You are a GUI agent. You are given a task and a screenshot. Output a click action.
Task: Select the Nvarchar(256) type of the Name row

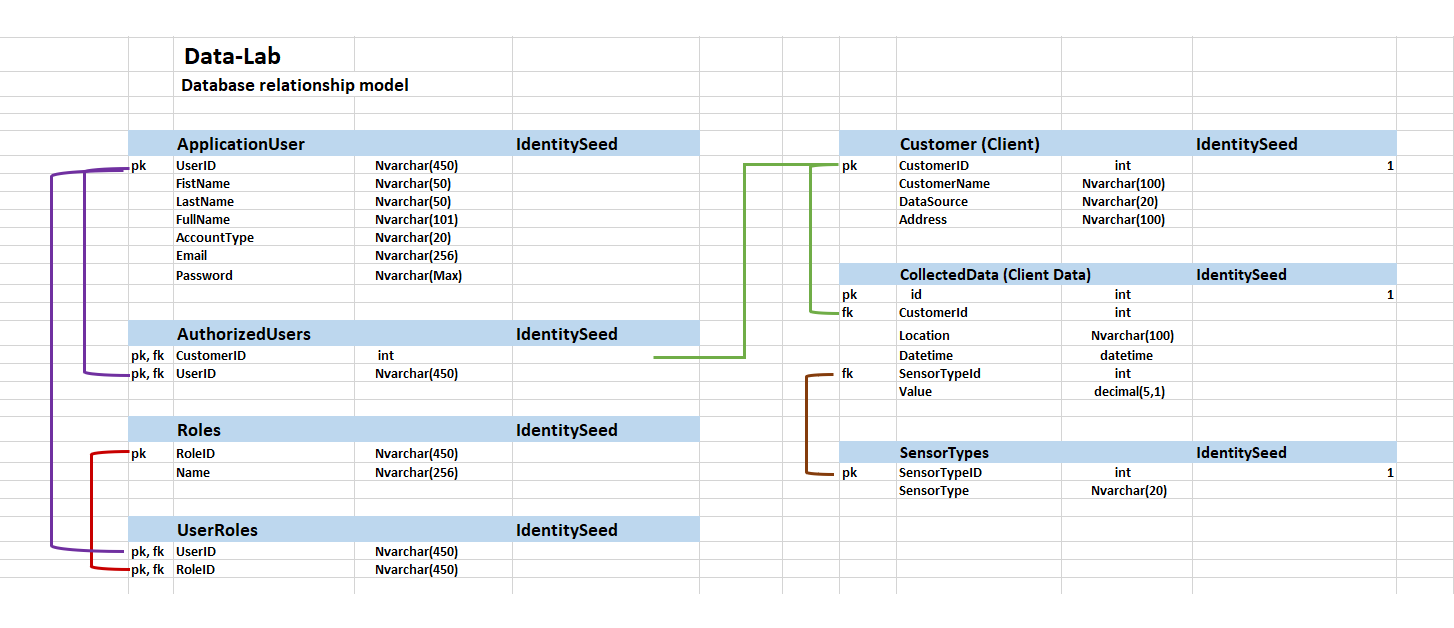[417, 472]
